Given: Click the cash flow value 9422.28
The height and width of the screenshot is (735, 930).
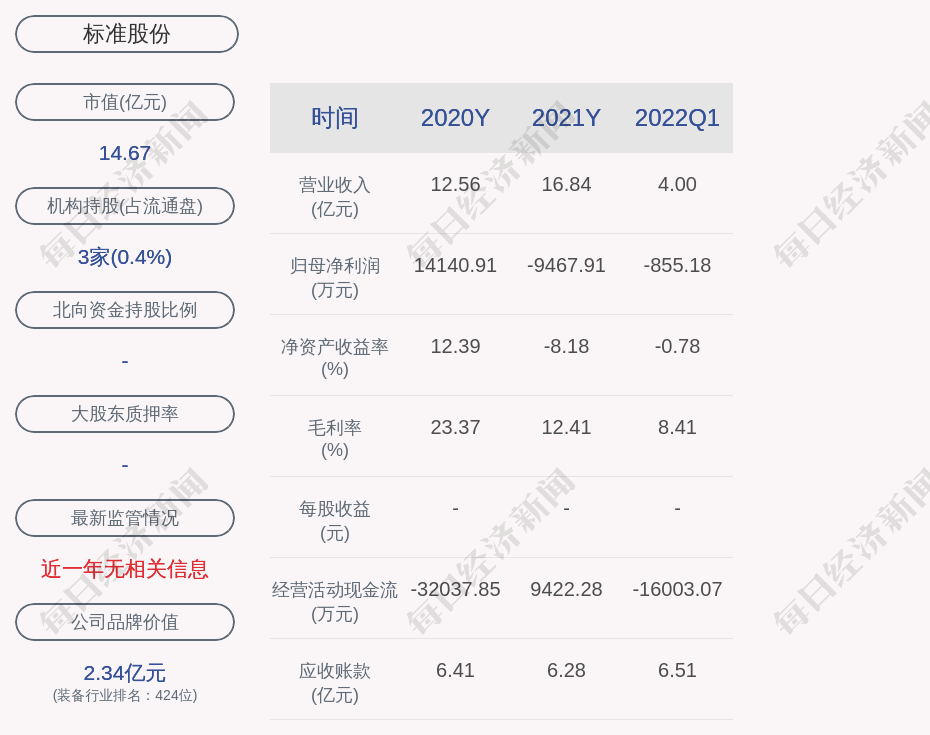Looking at the screenshot, I should pyautogui.click(x=566, y=589).
